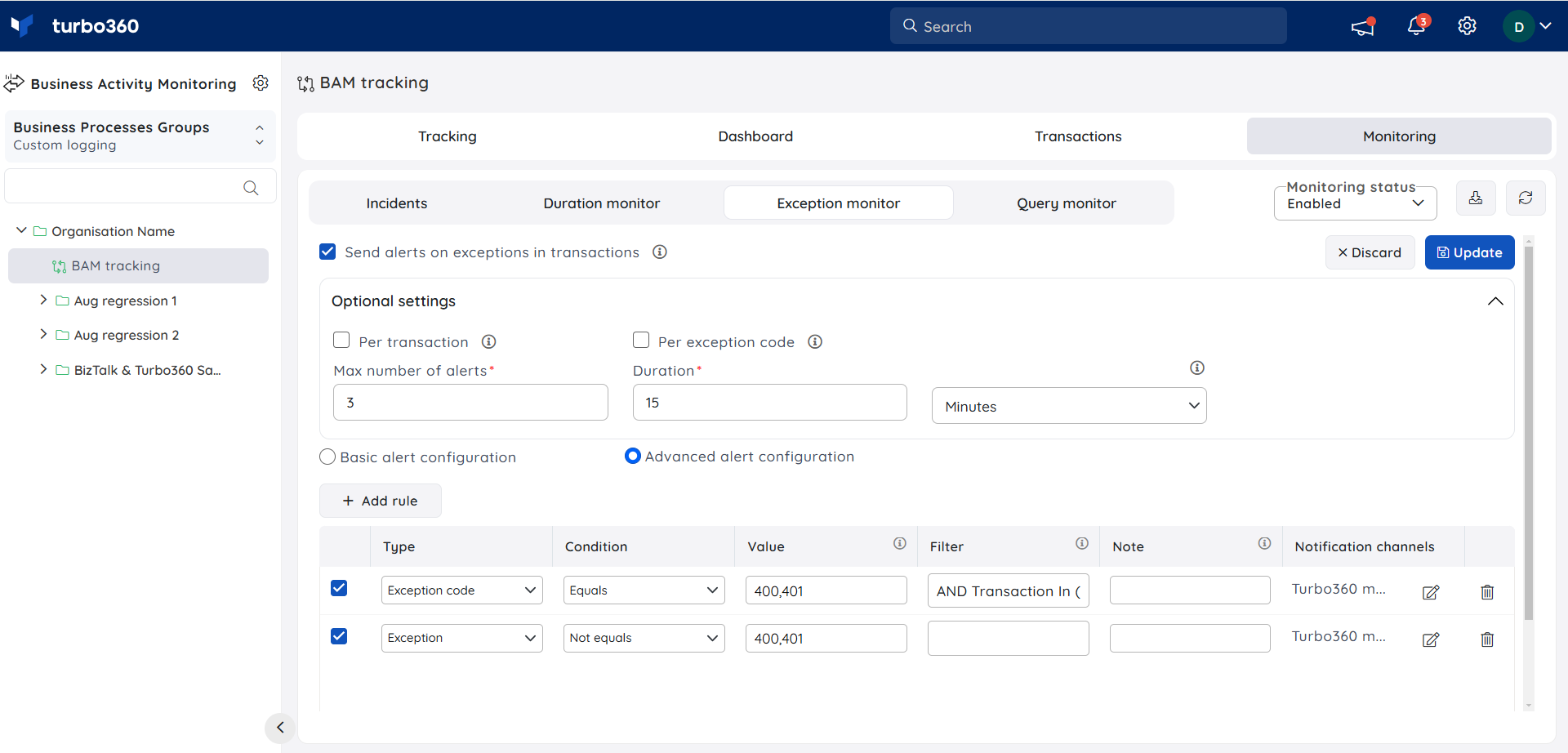Click the Add rule button
The height and width of the screenshot is (753, 1568).
click(380, 501)
